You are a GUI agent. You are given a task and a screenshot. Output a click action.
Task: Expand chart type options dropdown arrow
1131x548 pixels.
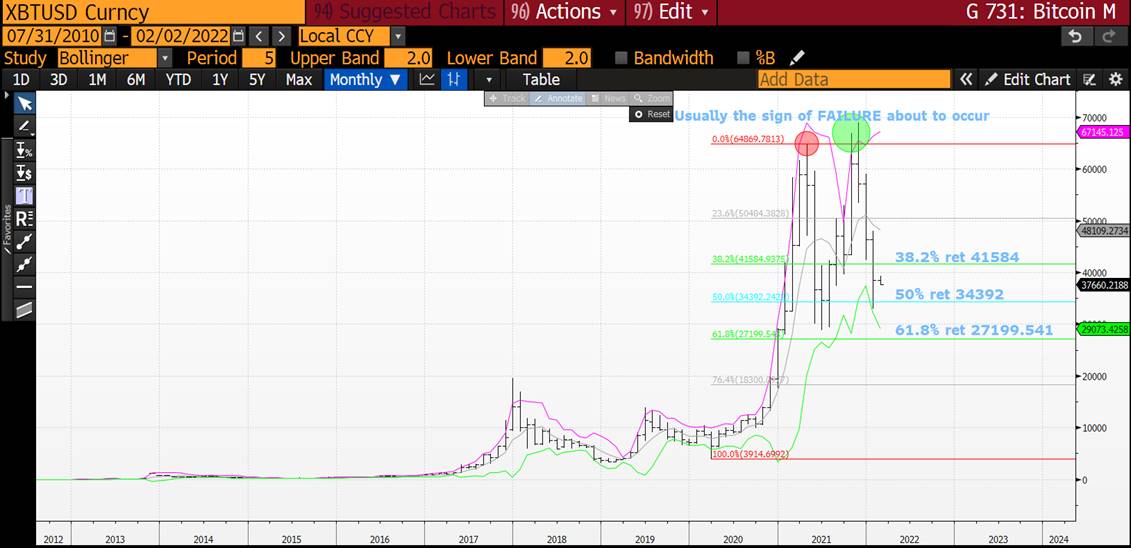488,79
